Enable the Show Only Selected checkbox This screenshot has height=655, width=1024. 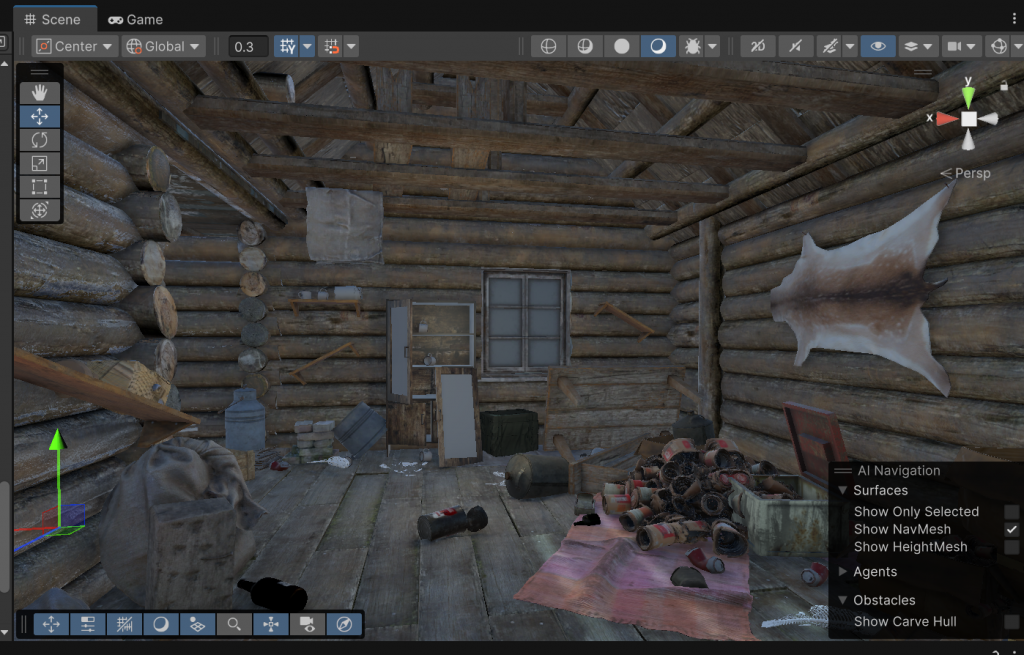1011,511
